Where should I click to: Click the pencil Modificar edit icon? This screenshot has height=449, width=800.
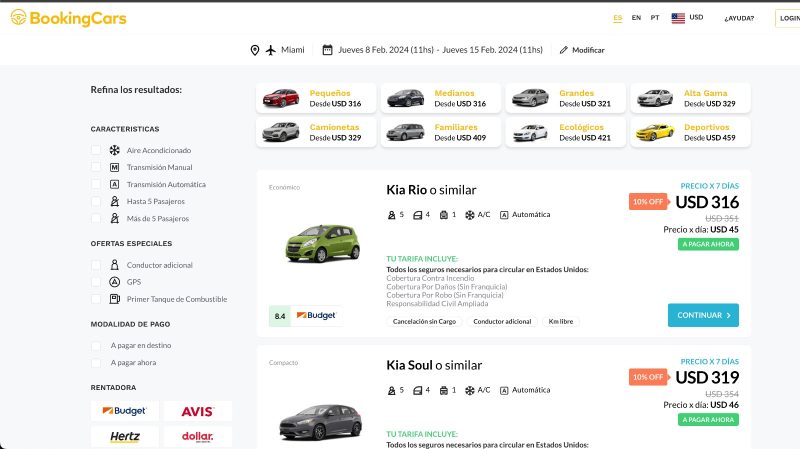(563, 50)
